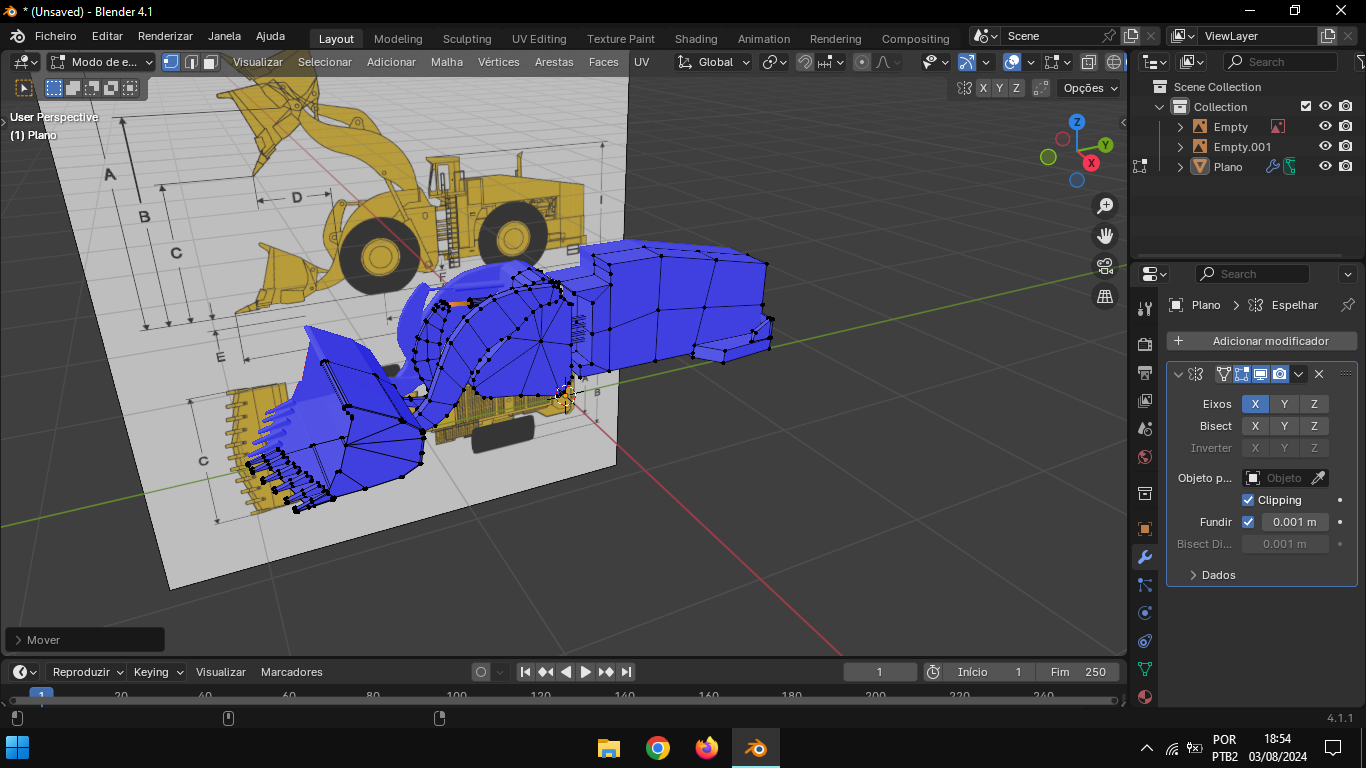Open the Object Data green triangle tab
Screen dimensions: 1366x768
click(x=1145, y=669)
